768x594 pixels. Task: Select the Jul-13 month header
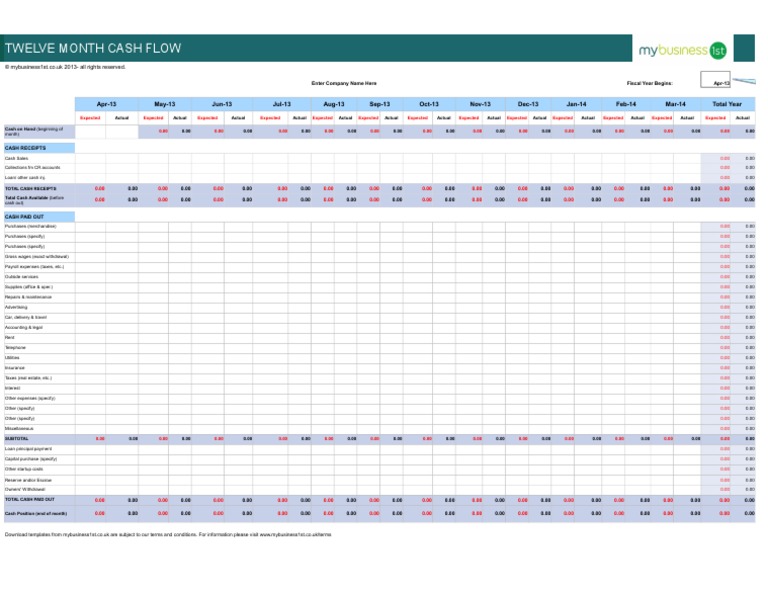(282, 104)
